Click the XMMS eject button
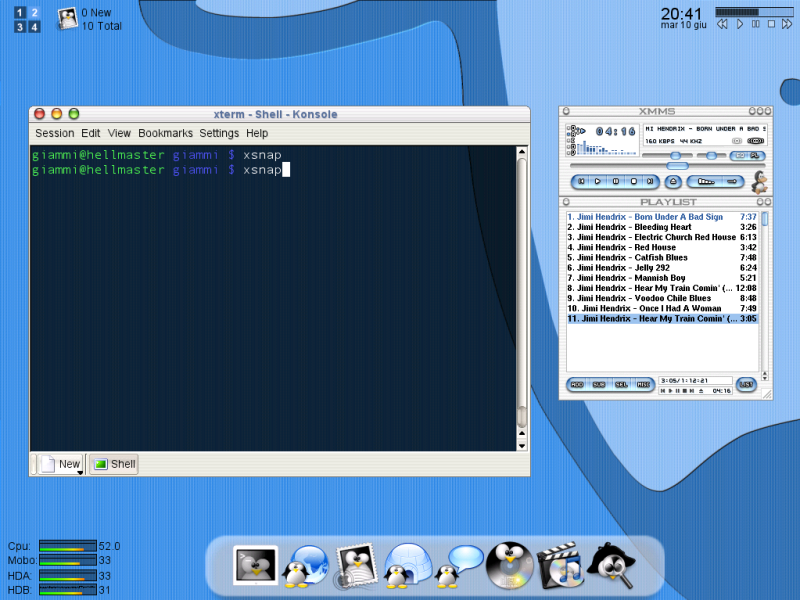Image resolution: width=800 pixels, height=600 pixels. 673,181
